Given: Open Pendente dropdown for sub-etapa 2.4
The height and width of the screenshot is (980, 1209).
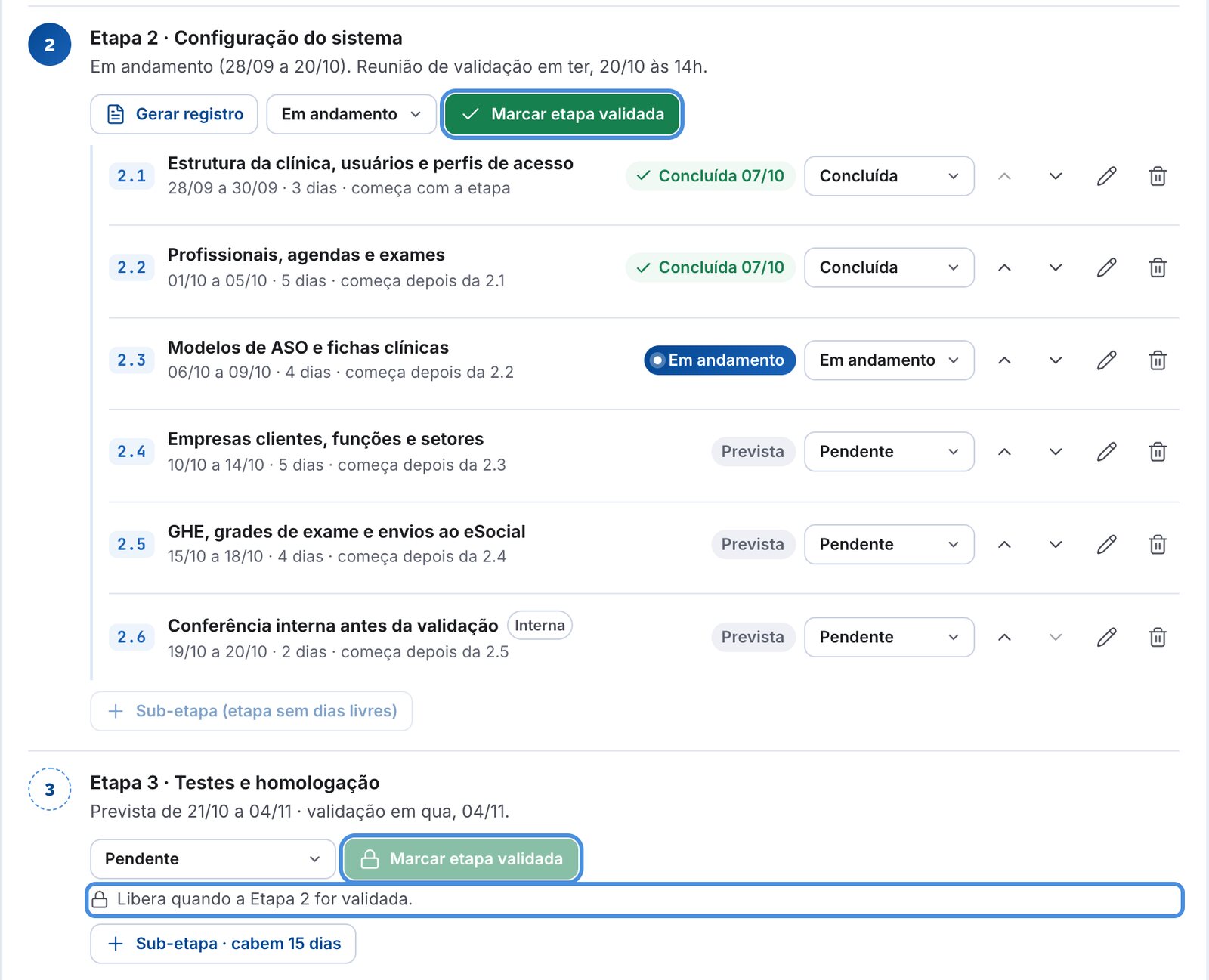Looking at the screenshot, I should coord(889,452).
